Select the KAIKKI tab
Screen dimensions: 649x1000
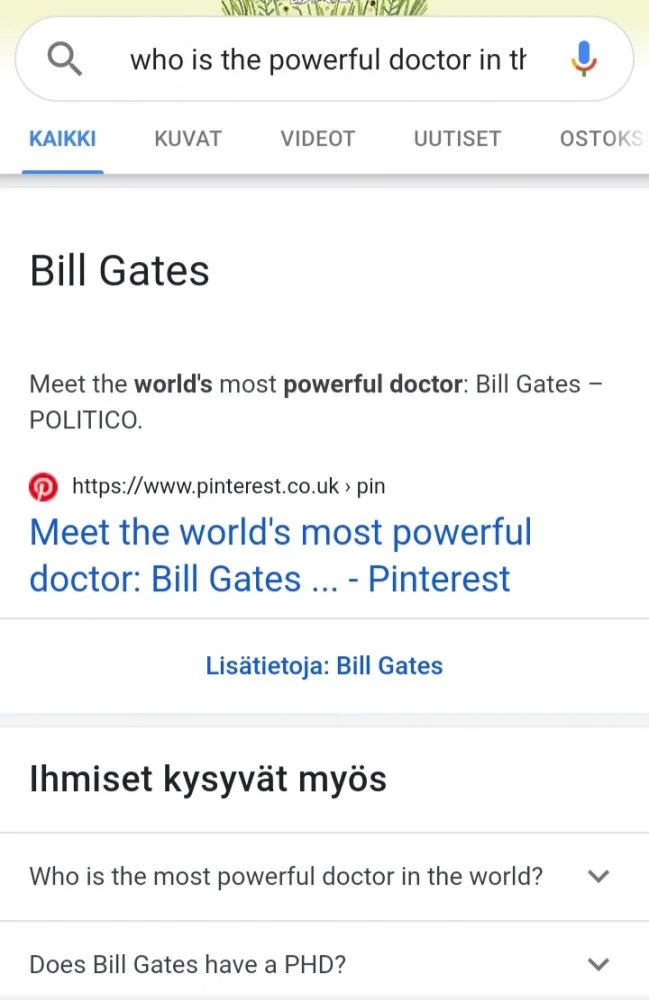coord(63,139)
